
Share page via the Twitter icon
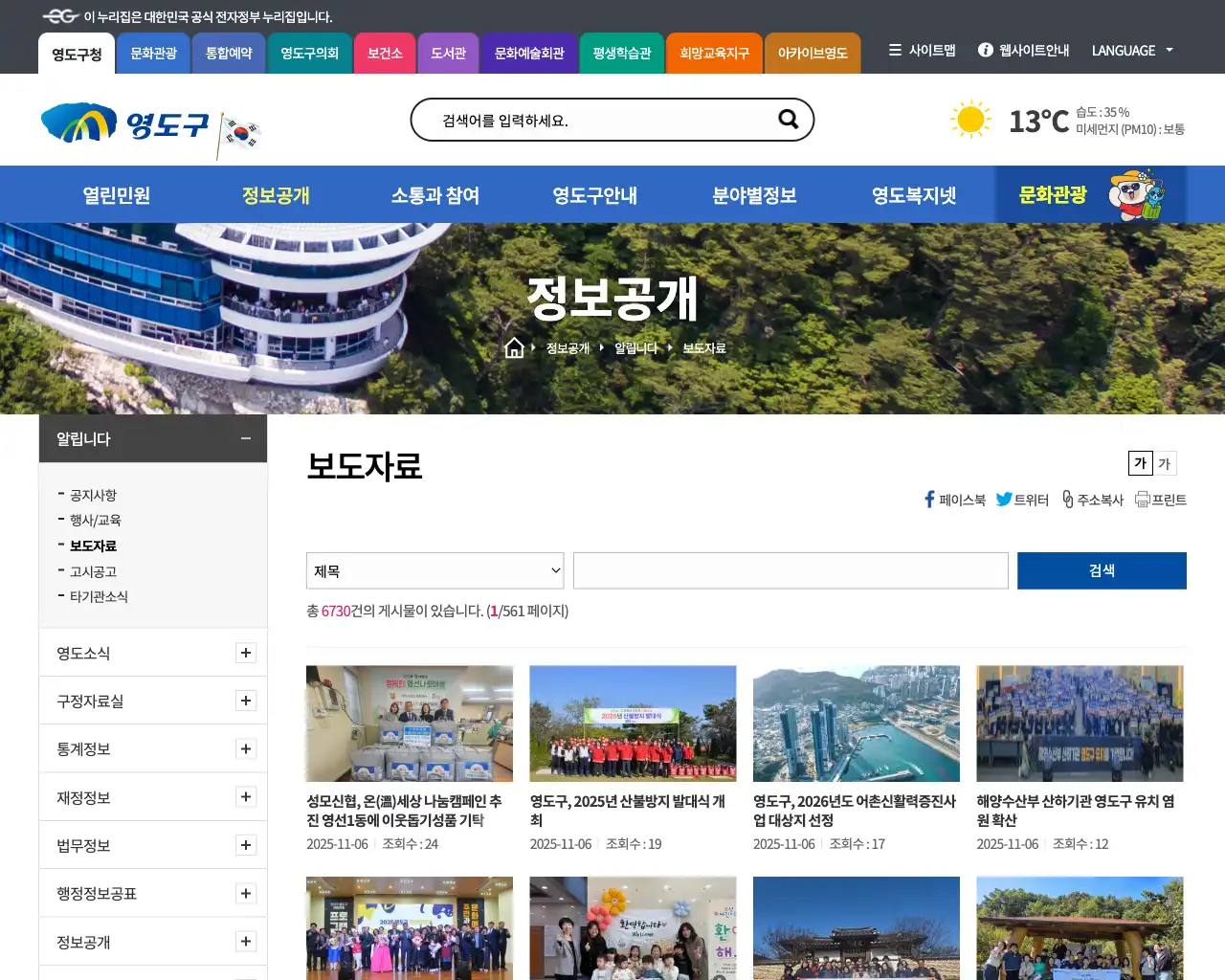tap(1005, 499)
